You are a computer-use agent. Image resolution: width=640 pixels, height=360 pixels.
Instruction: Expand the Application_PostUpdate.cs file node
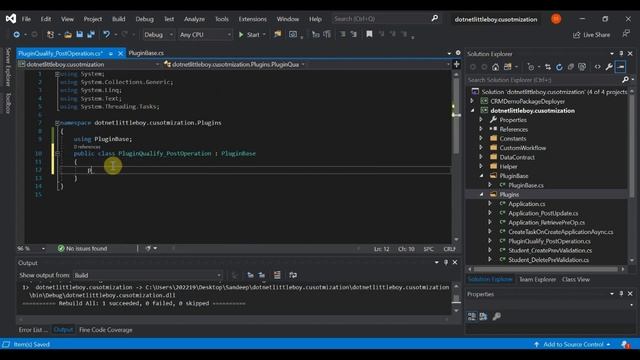[x=490, y=213]
